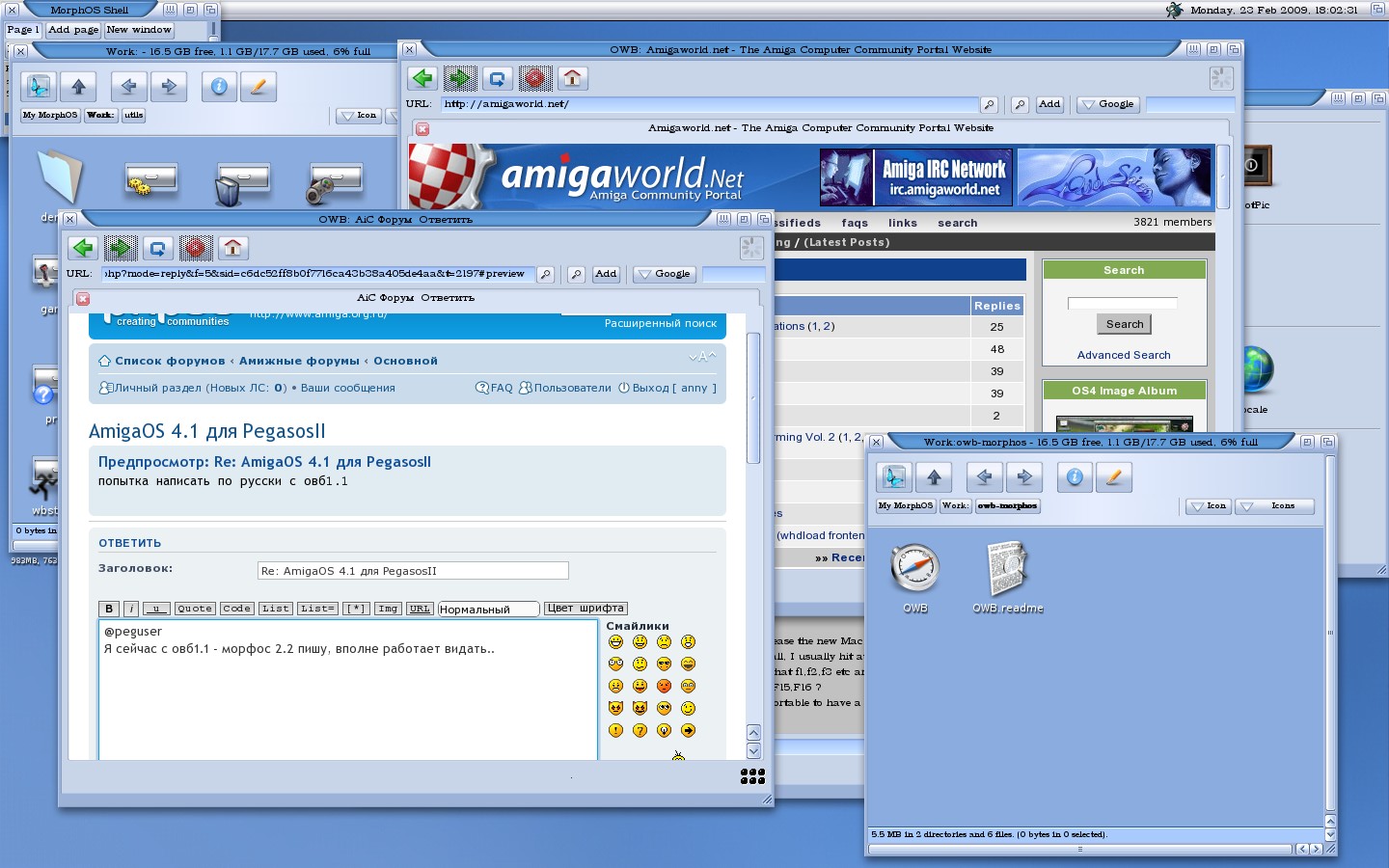Click Forward arrow in AiC forum browser window
The height and width of the screenshot is (868, 1389).
(120, 248)
